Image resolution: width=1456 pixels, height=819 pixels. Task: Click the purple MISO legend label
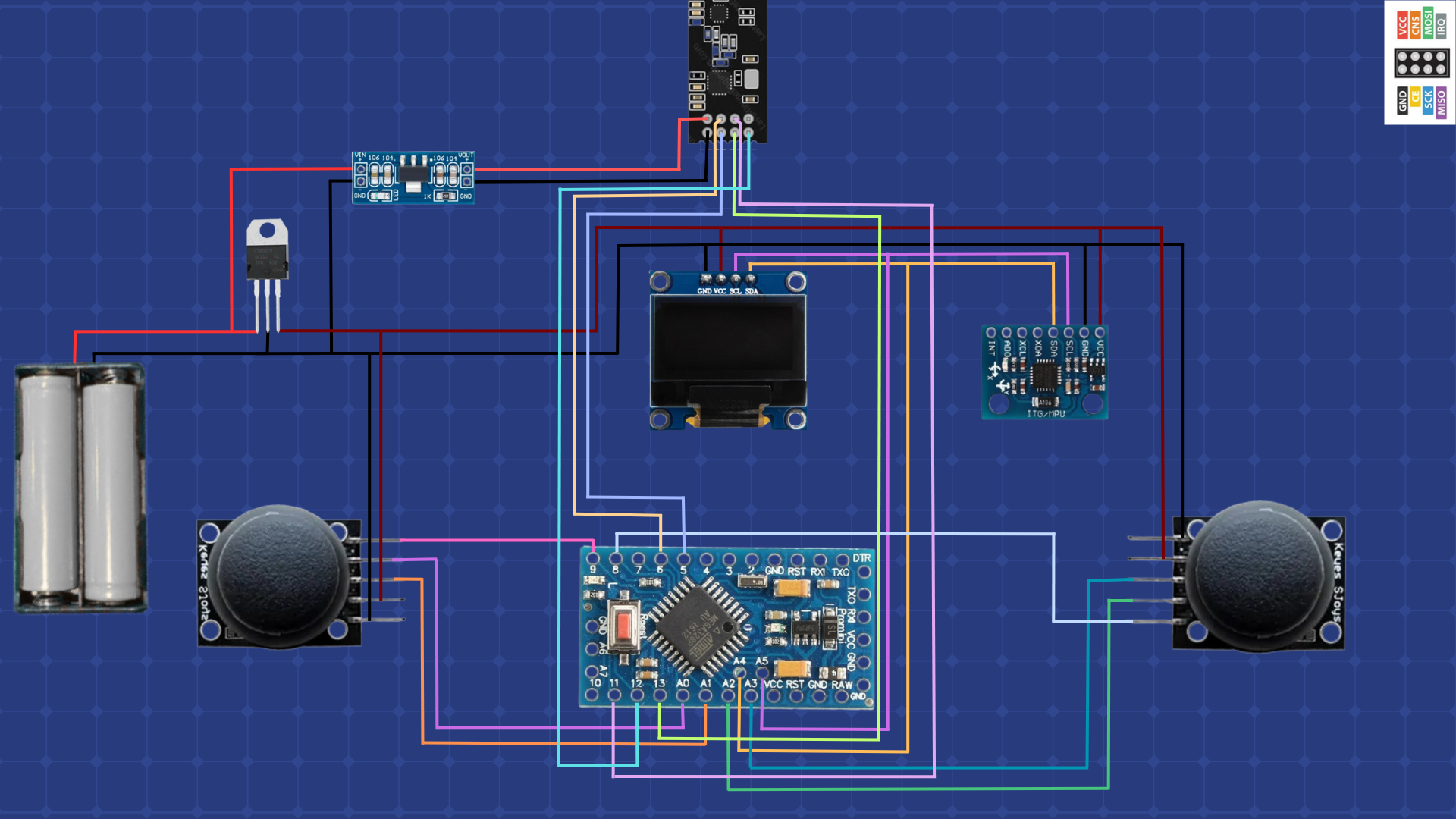1441,102
